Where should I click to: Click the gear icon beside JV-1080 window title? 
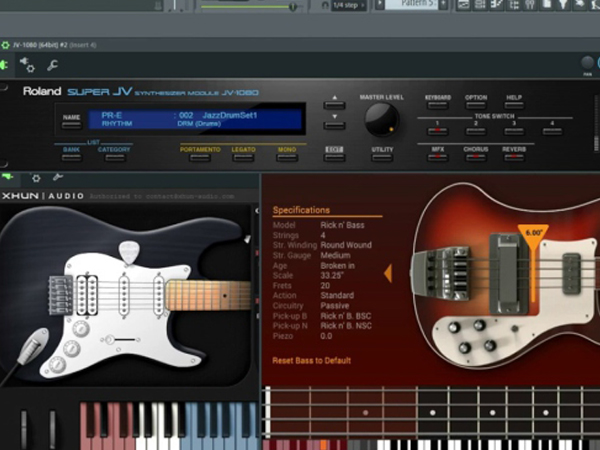click(5, 45)
